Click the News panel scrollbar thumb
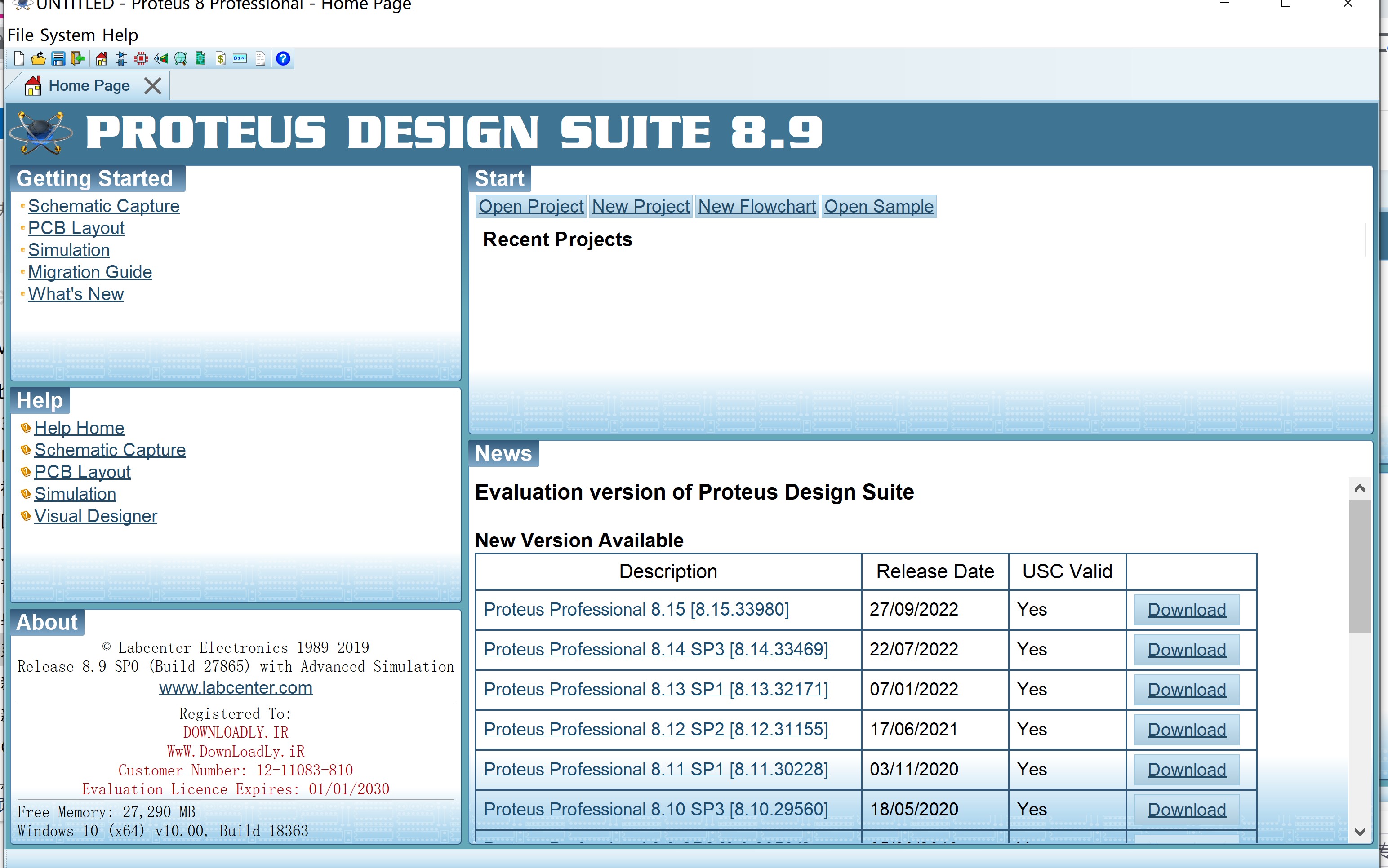The height and width of the screenshot is (868, 1388). [1359, 566]
